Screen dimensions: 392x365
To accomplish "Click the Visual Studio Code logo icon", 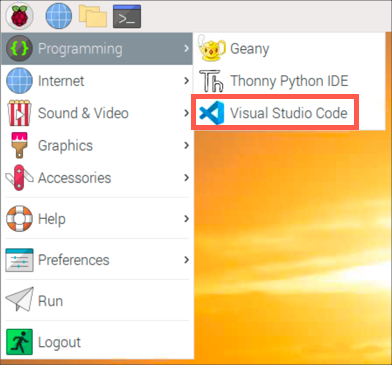I will [x=211, y=113].
